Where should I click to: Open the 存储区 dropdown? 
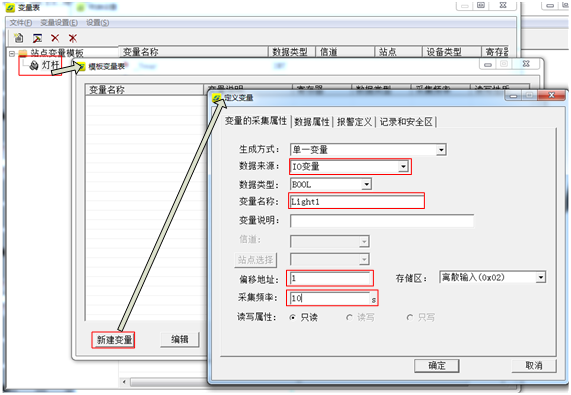pyautogui.click(x=541, y=278)
